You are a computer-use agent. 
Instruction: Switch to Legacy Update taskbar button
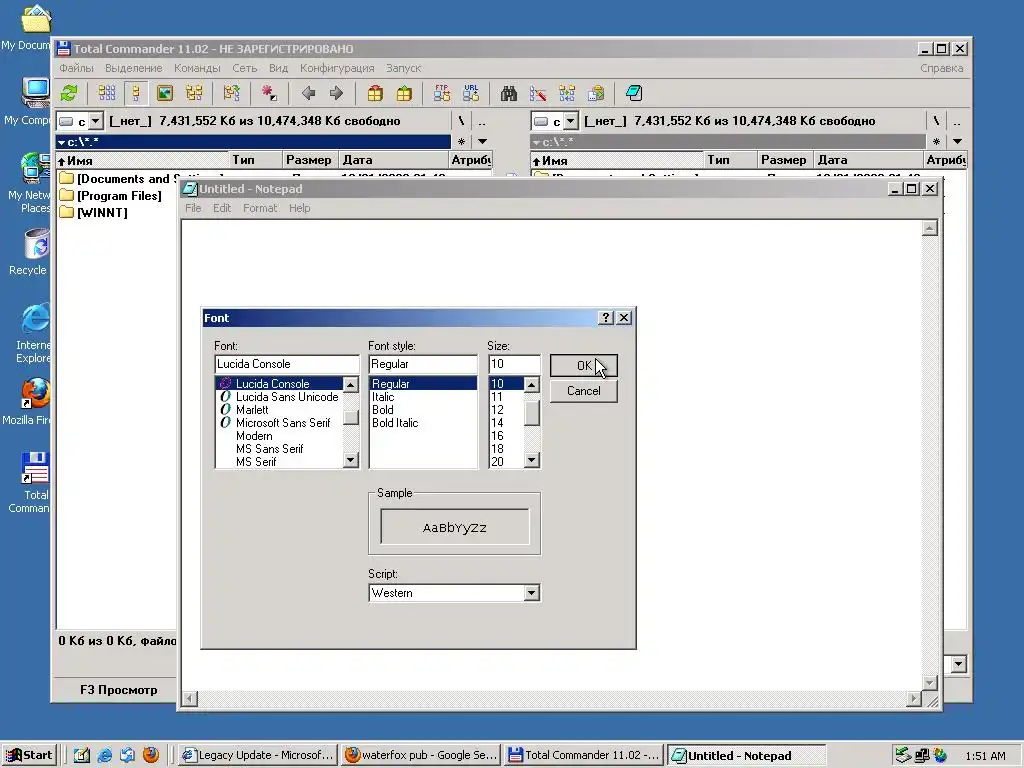point(258,756)
